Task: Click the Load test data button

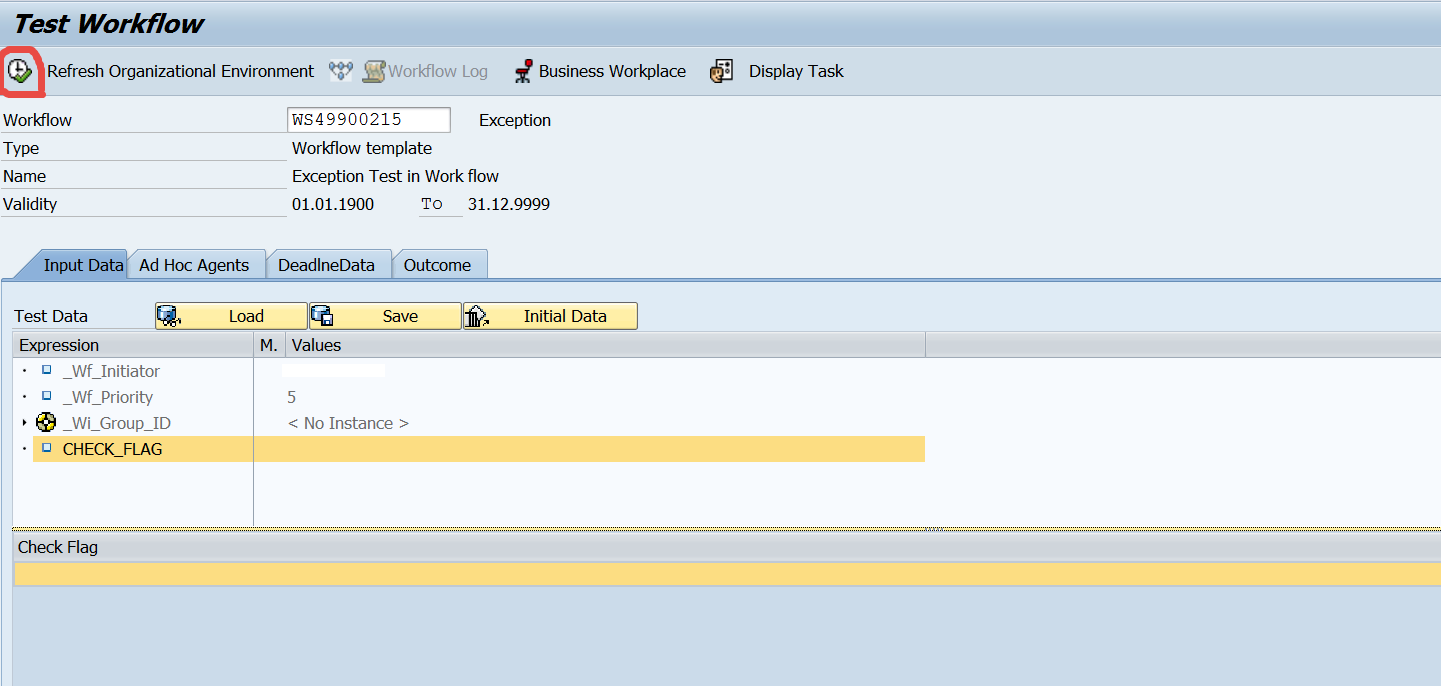Action: point(231,316)
